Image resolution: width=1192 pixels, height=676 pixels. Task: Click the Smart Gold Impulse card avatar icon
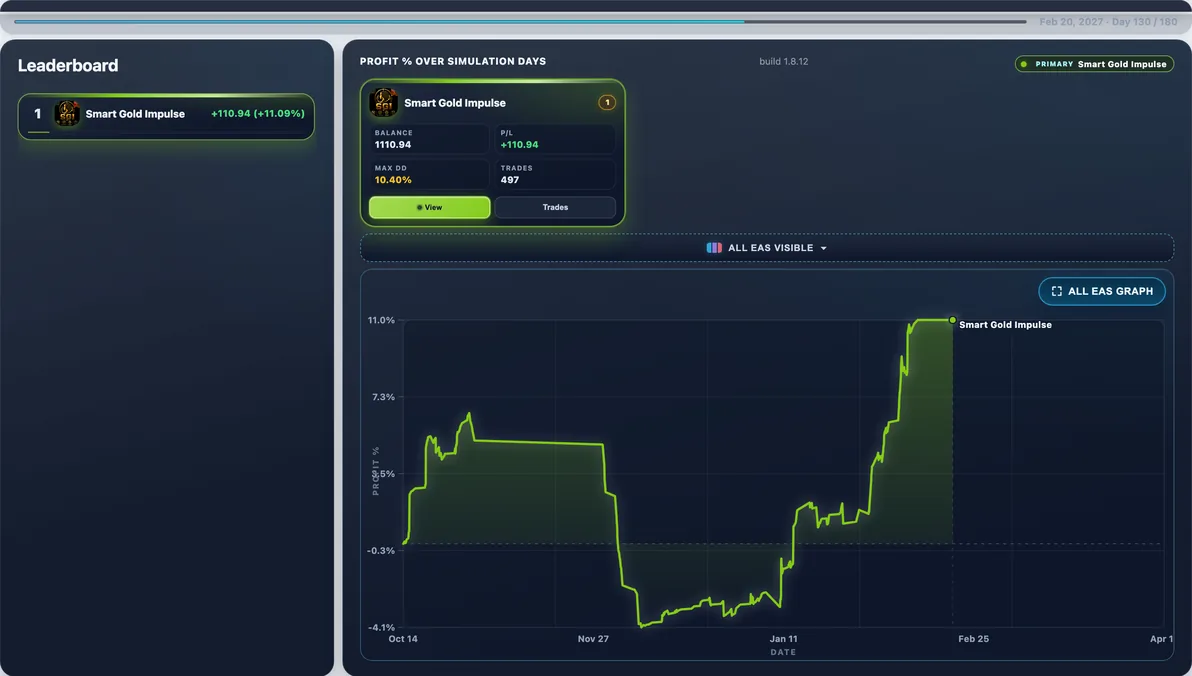(x=383, y=103)
